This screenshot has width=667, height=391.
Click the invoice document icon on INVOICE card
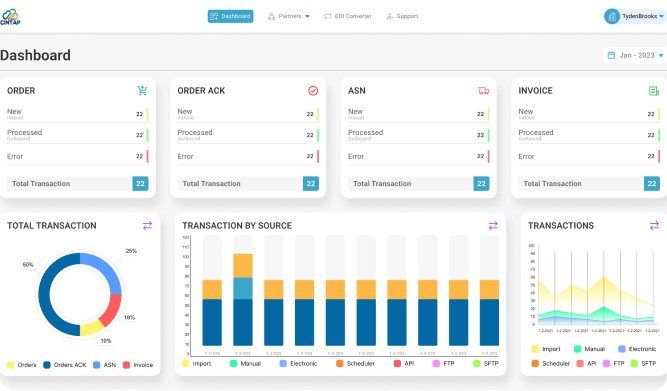(654, 91)
